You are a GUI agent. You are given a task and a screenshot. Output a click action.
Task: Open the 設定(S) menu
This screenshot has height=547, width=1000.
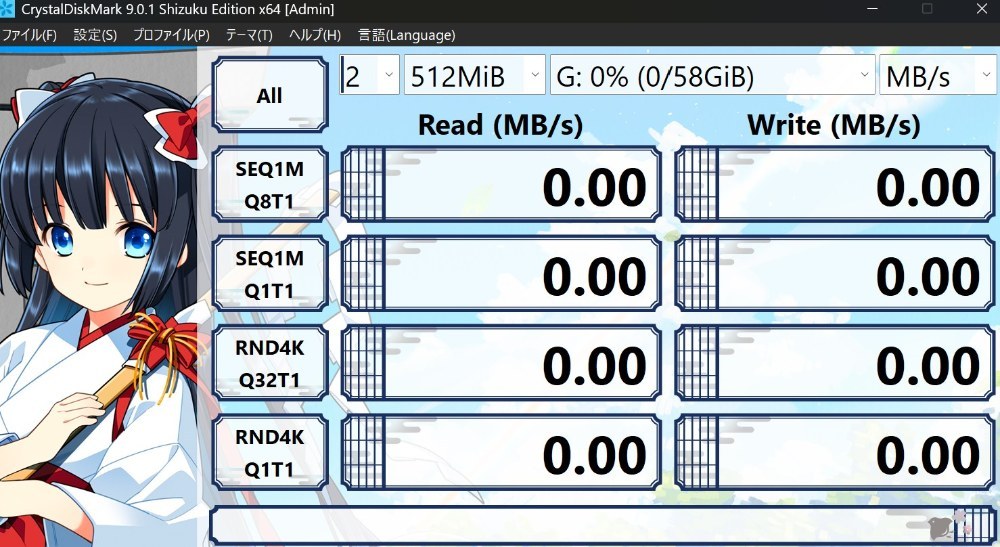95,35
